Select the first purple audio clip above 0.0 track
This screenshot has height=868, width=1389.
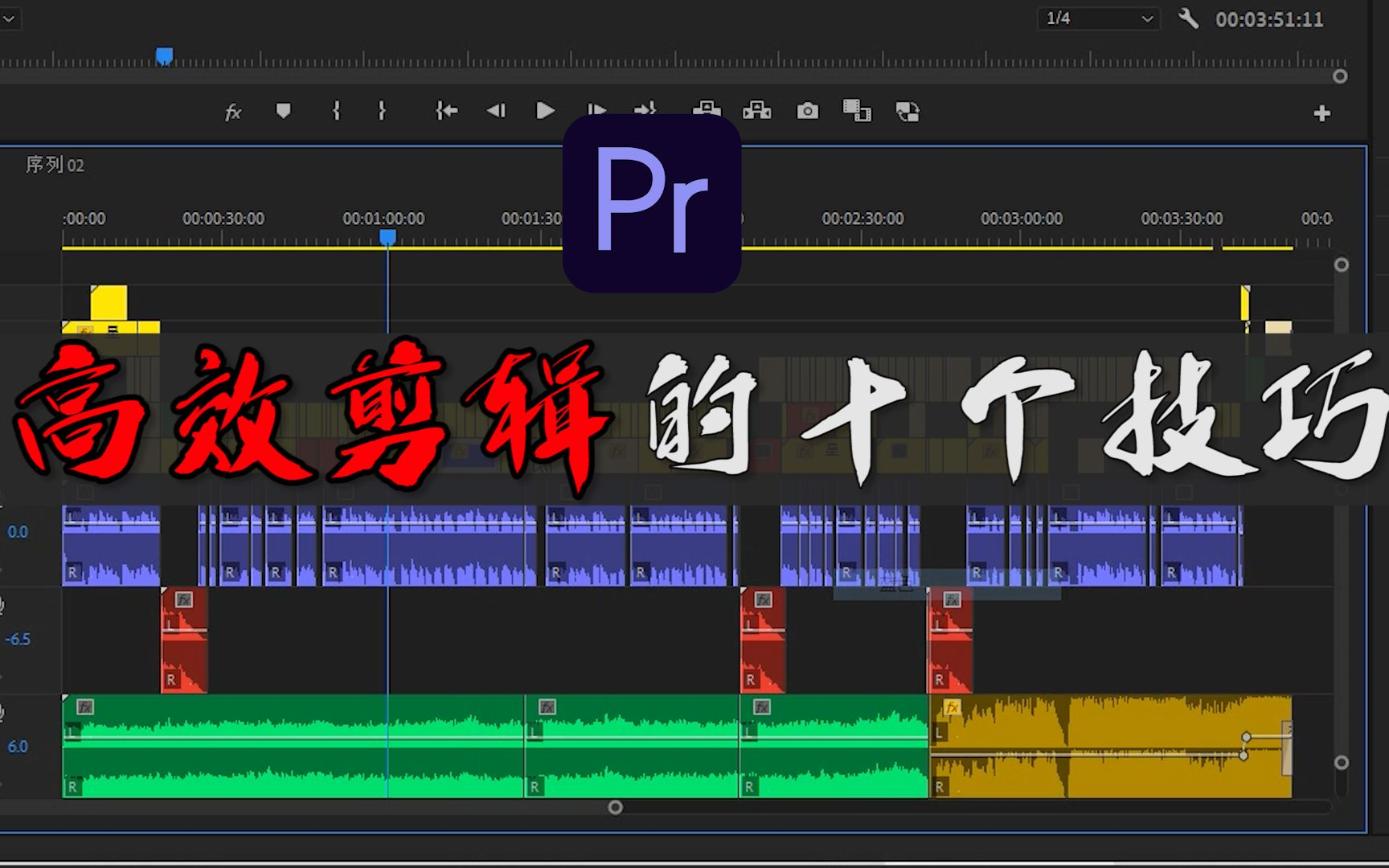tap(111, 545)
